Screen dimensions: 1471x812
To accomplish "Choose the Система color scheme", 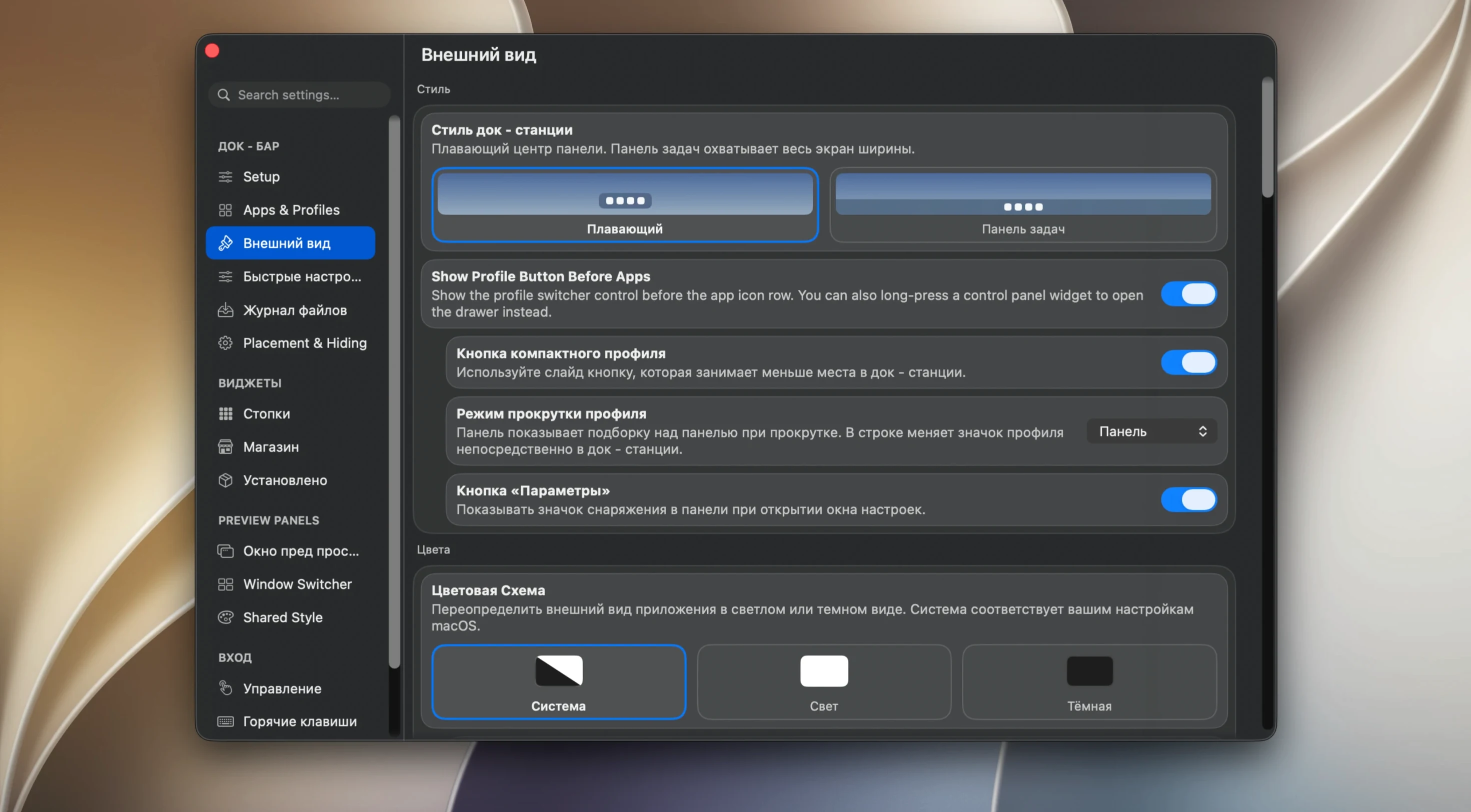I will pos(559,682).
